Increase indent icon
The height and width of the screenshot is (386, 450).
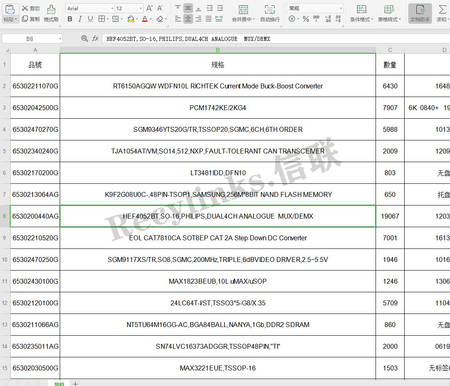click(220, 8)
